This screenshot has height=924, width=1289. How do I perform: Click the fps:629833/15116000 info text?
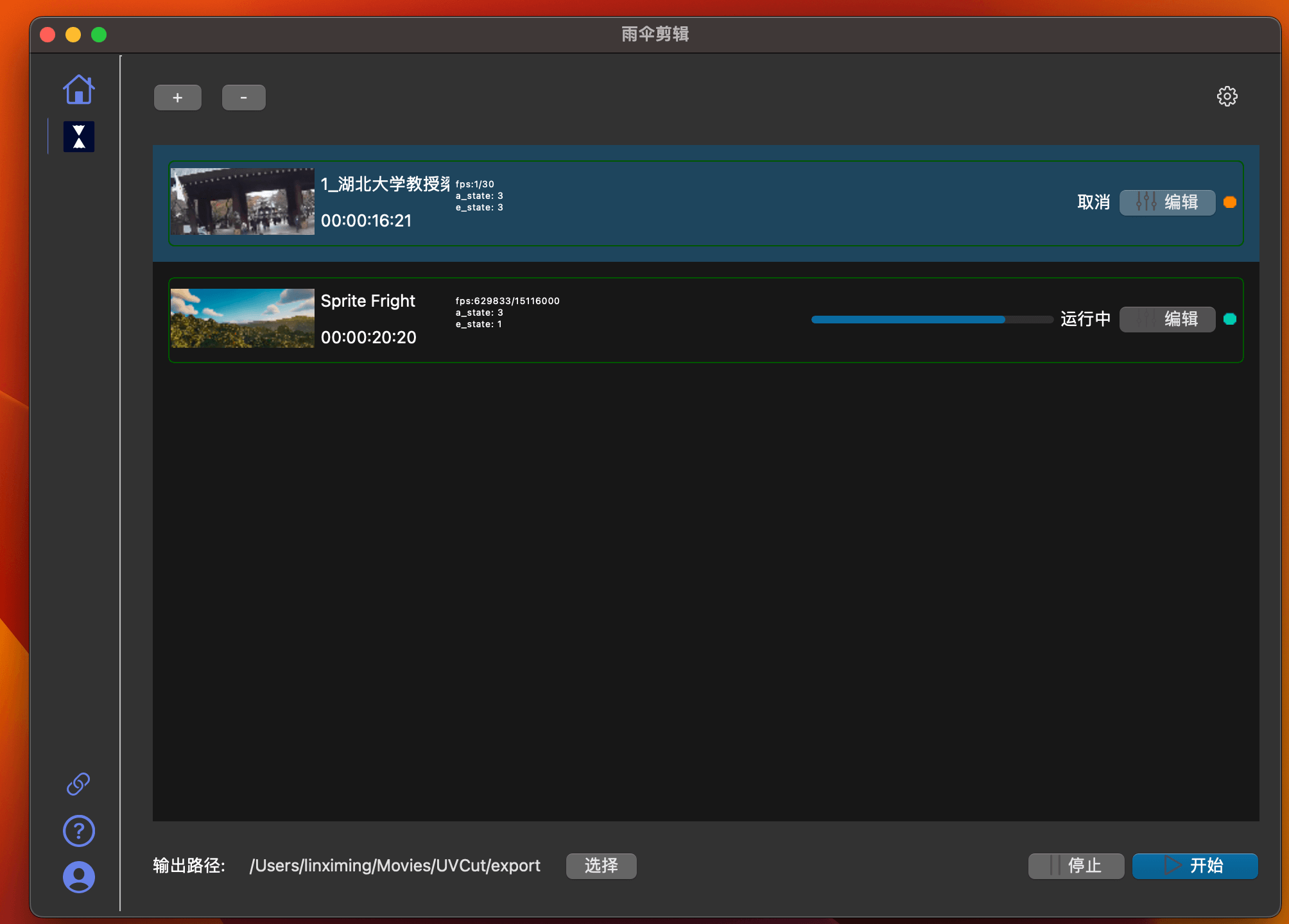[x=507, y=301]
